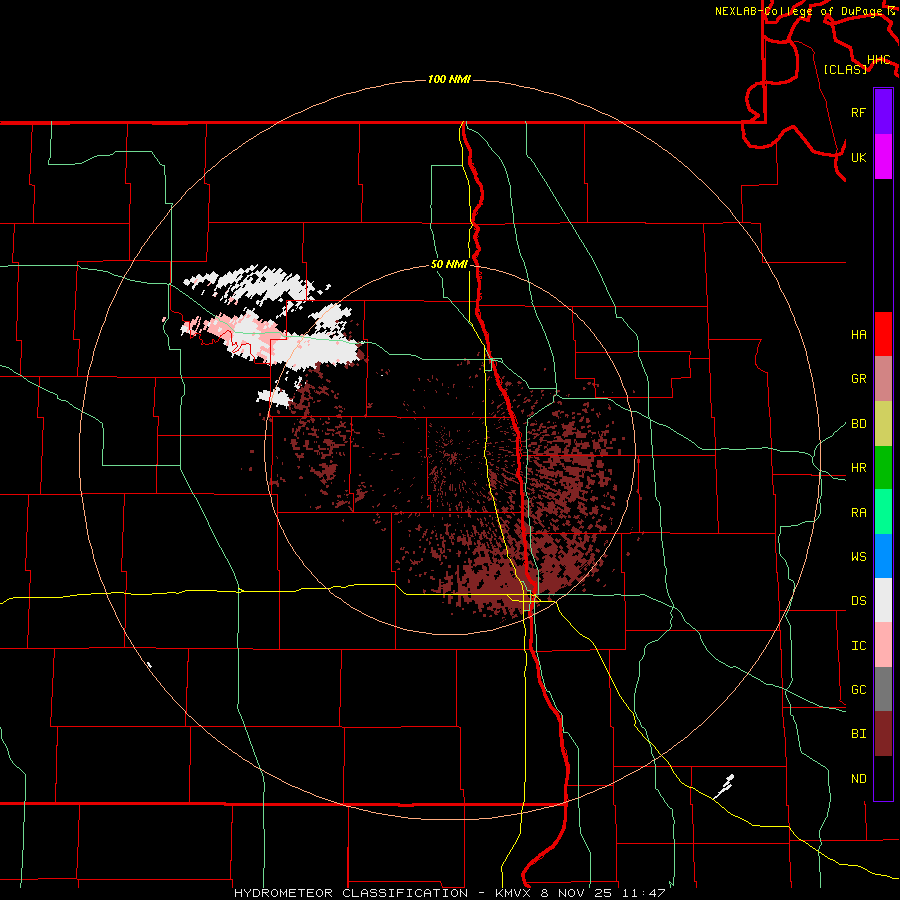900x900 pixels.
Task: Click the HR green legend swatch
Action: [883, 468]
